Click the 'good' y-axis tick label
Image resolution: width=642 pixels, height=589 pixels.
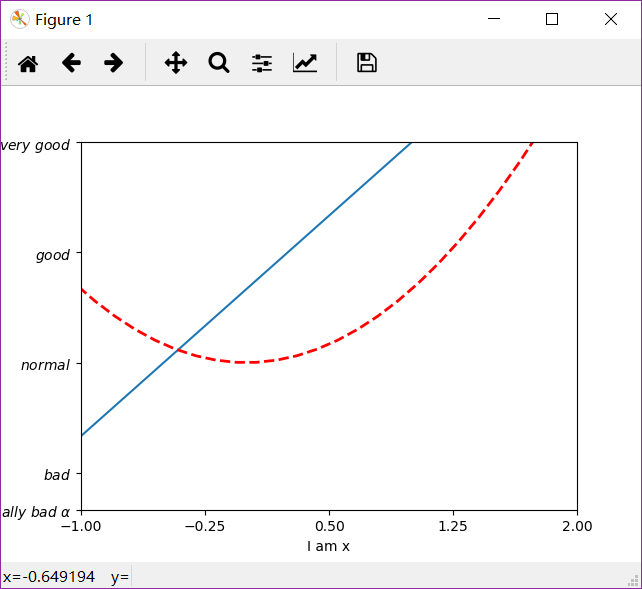tap(53, 255)
